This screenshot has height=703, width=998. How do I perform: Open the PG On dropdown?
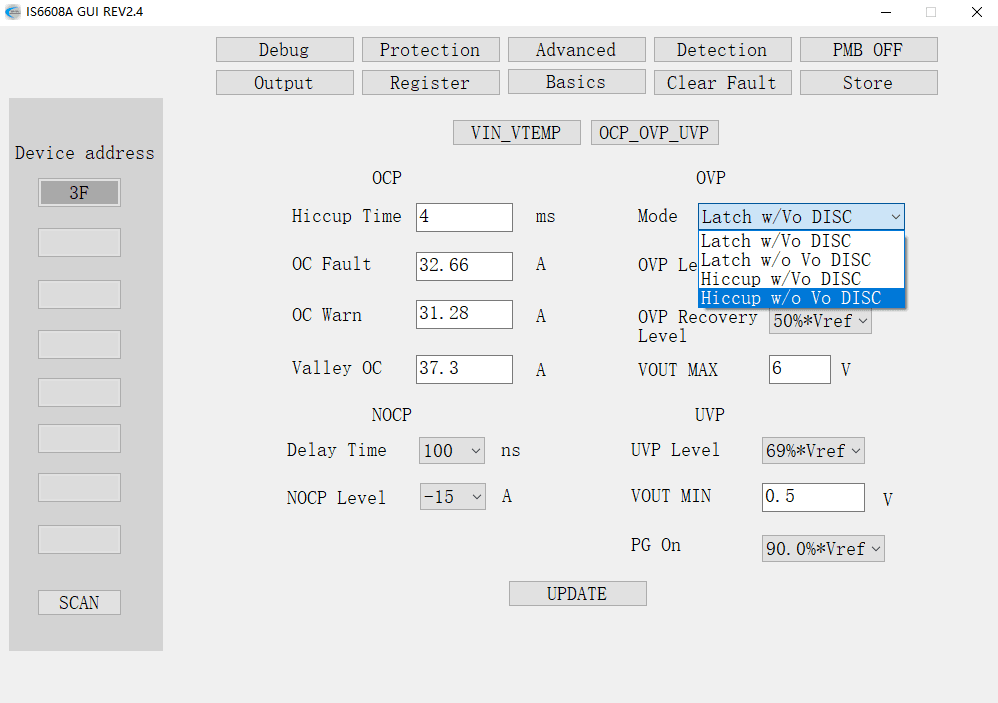(x=823, y=549)
